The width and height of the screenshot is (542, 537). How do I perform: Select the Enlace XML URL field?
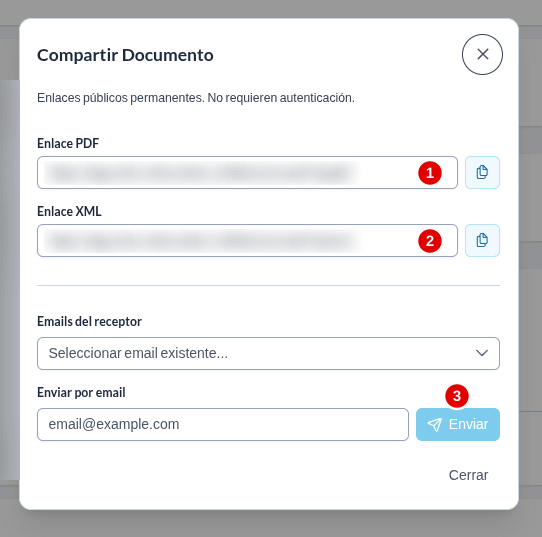pos(247,241)
